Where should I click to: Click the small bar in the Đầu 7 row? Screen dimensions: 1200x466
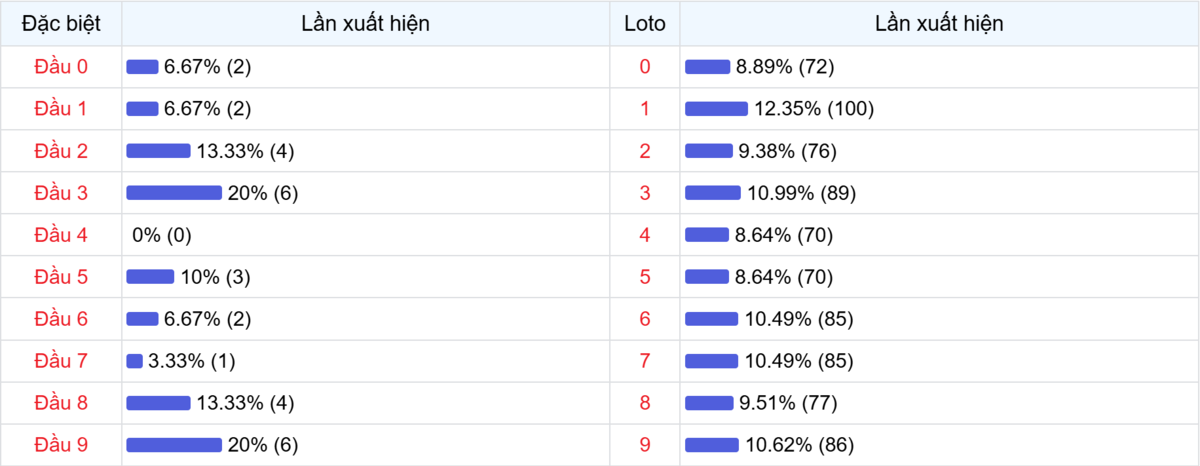click(x=134, y=361)
